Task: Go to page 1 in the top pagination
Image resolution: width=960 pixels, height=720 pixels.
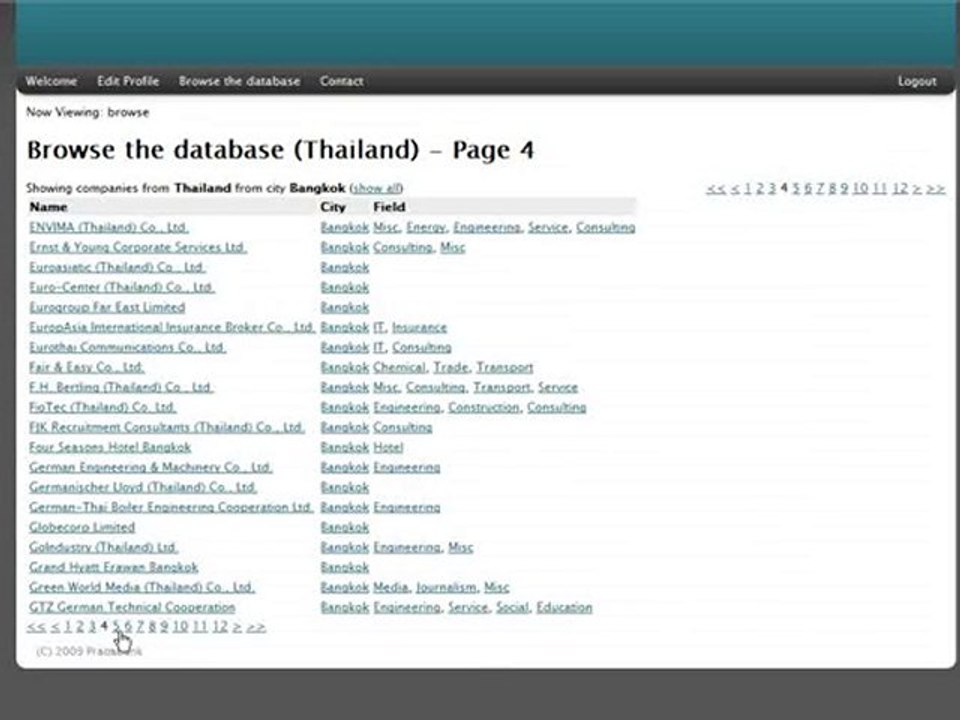Action: tap(748, 188)
